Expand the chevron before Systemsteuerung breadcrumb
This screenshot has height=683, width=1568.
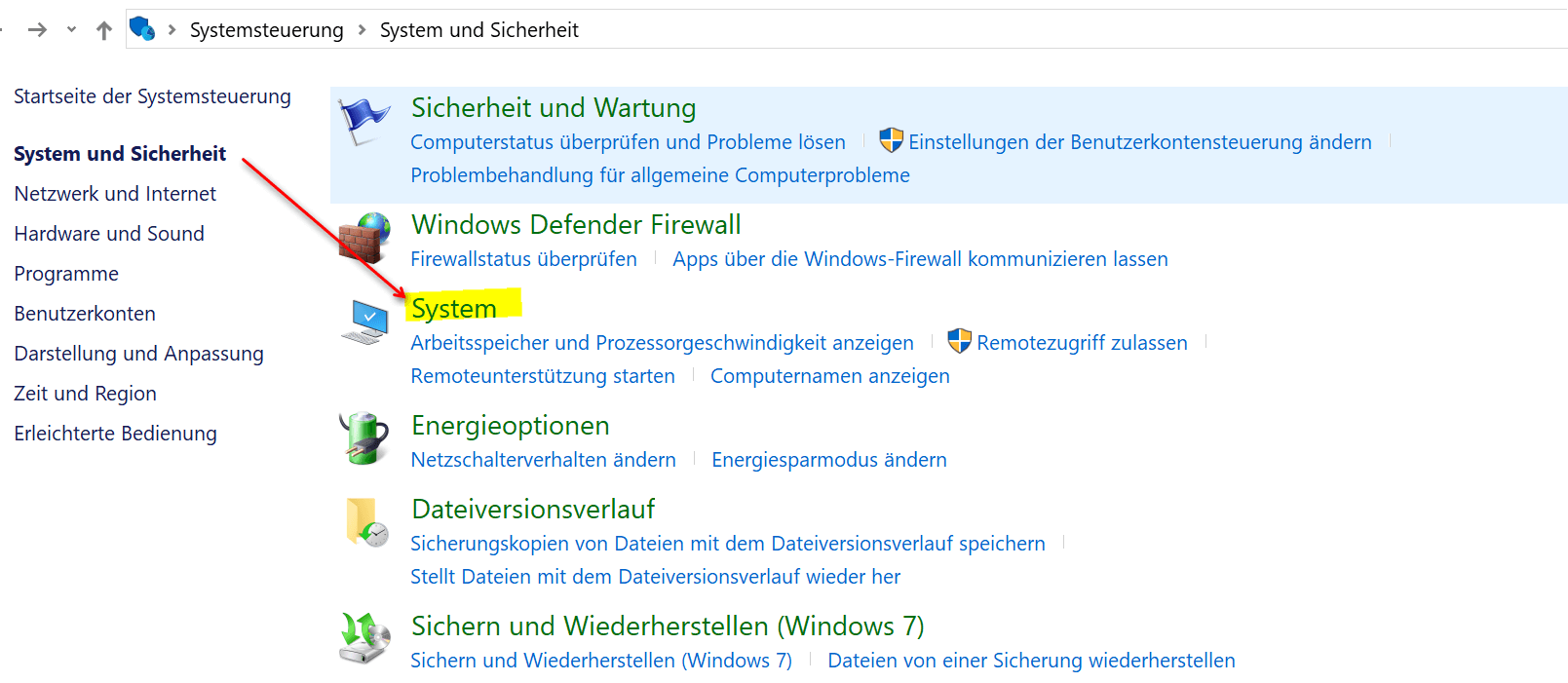point(172,30)
